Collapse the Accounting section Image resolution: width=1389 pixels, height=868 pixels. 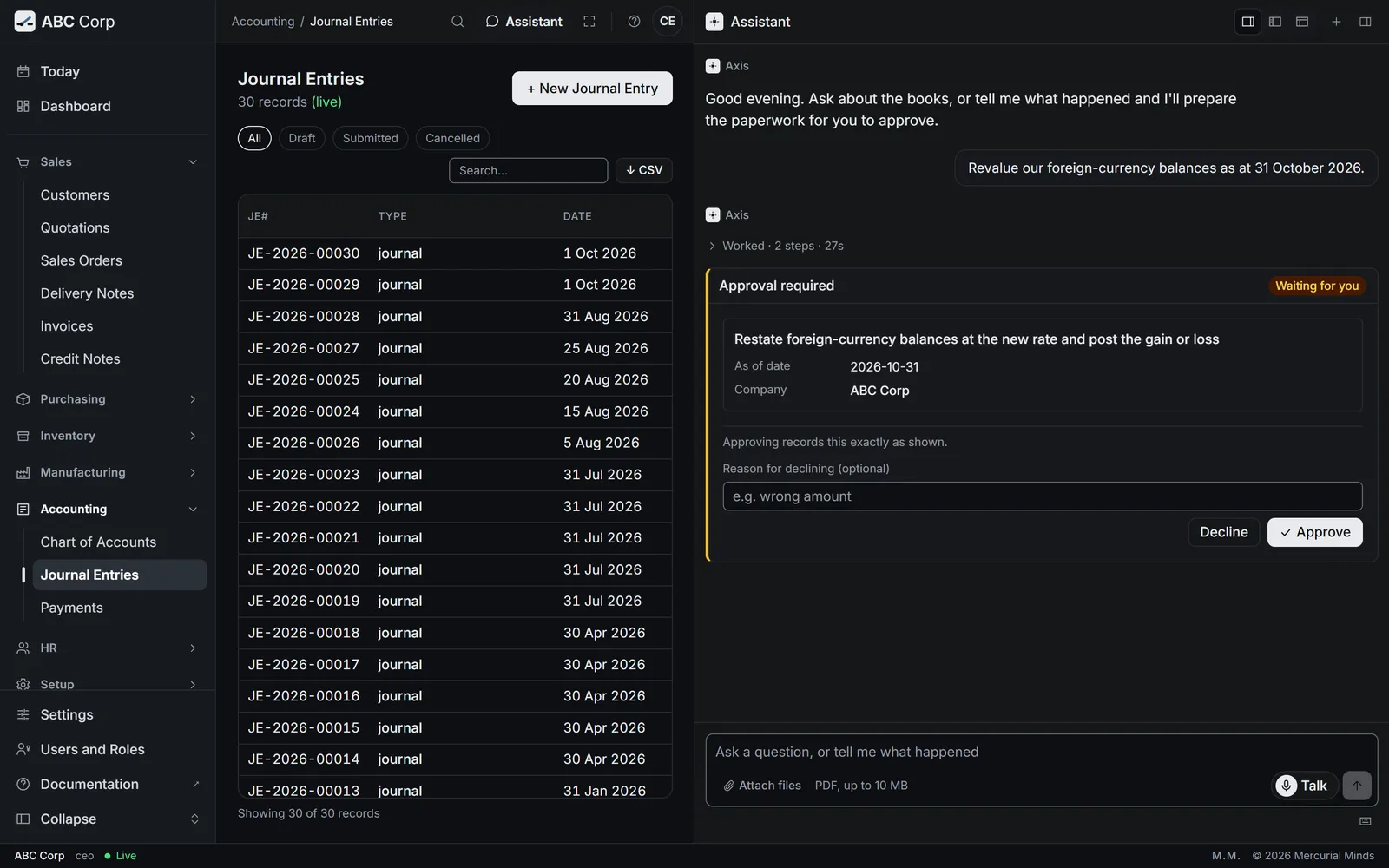point(108,510)
